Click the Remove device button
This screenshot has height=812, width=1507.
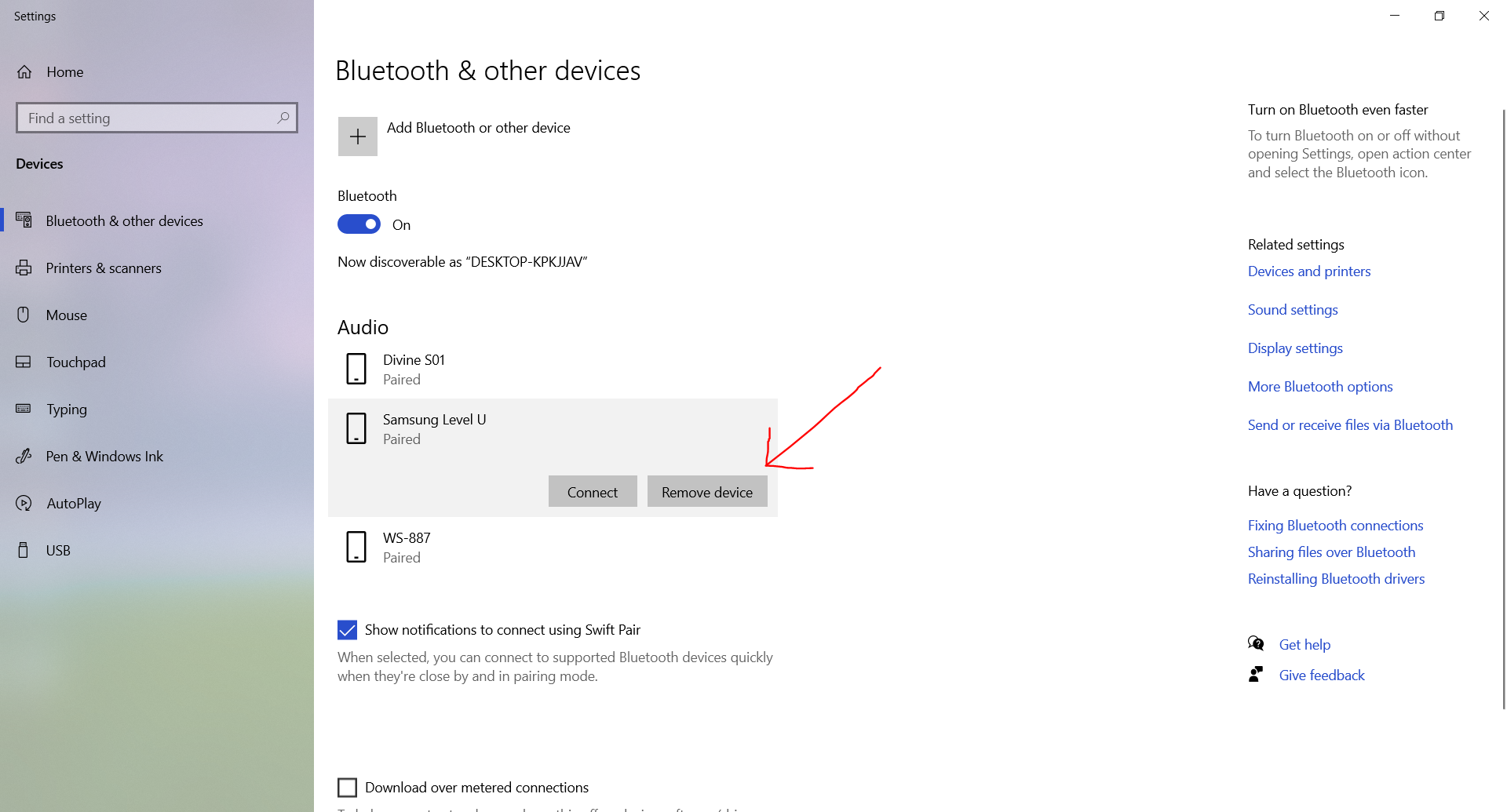(706, 491)
